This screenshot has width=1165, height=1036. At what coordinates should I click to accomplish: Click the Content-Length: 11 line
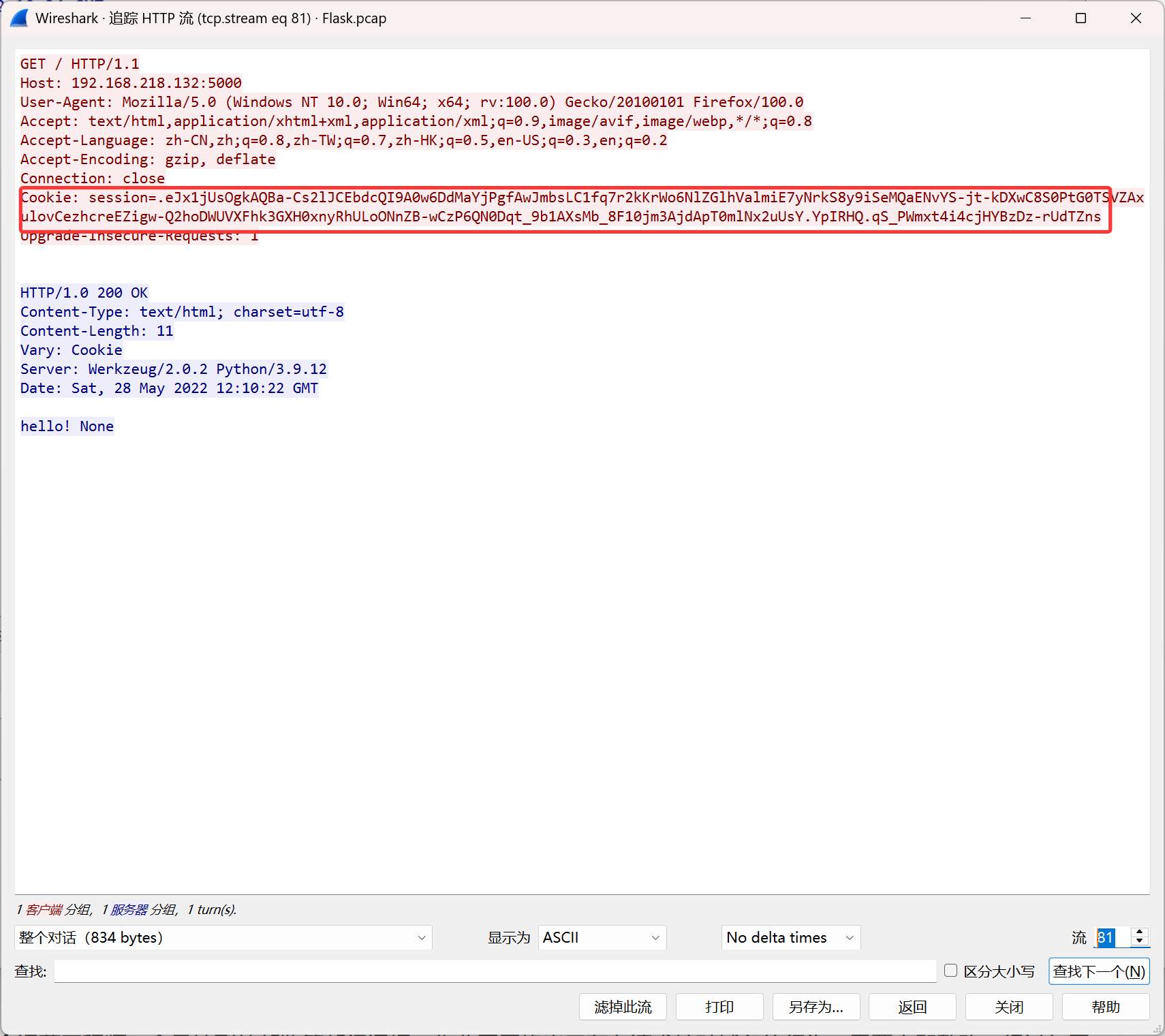tap(97, 331)
